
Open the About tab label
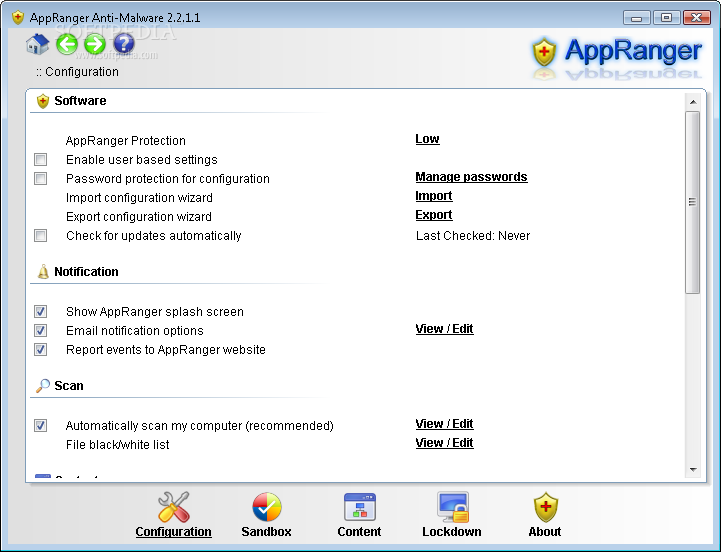tap(545, 532)
